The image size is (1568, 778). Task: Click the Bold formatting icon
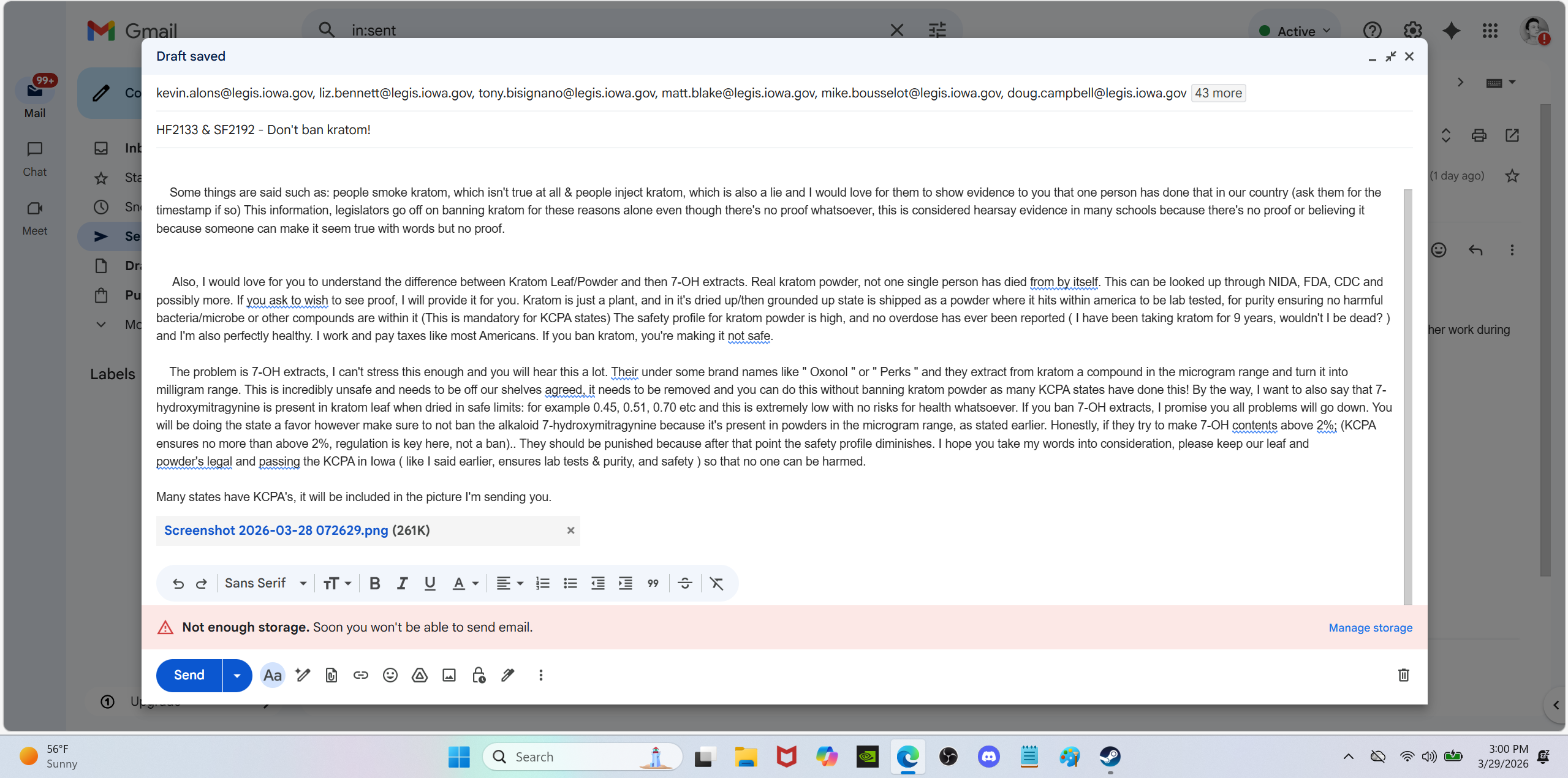[374, 583]
